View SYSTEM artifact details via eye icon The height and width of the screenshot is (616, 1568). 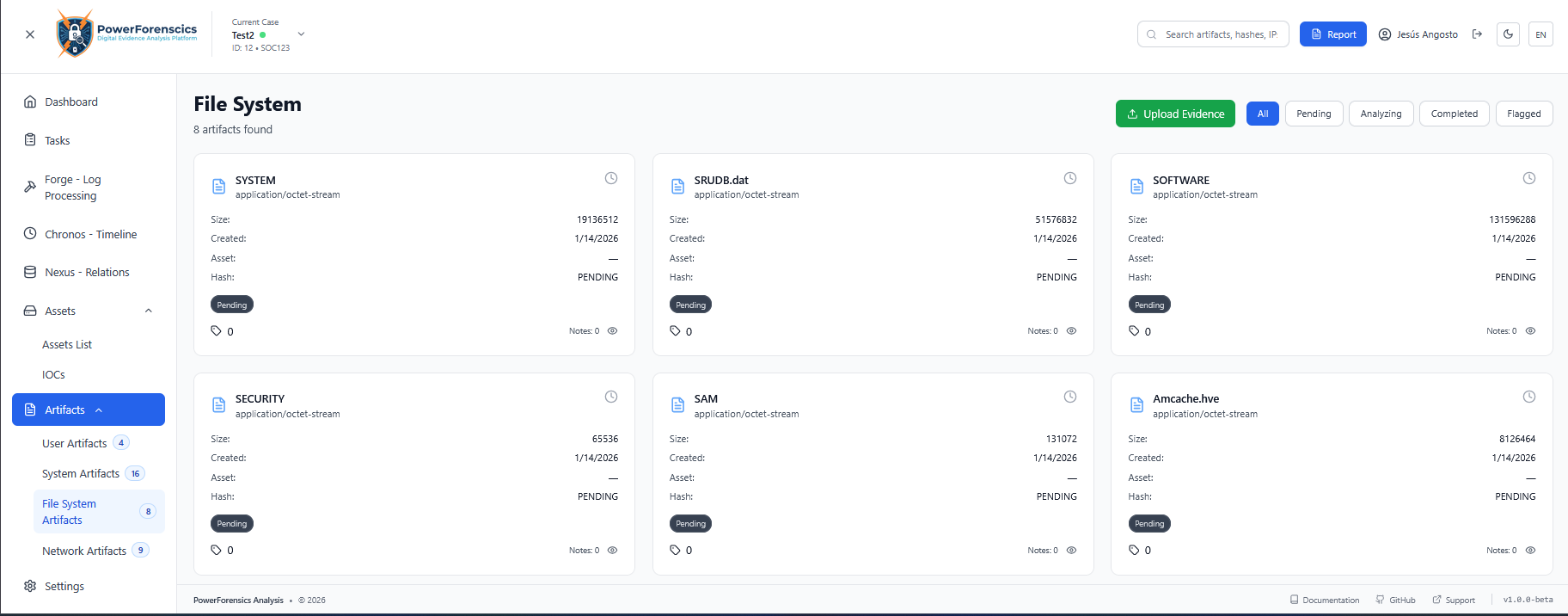point(613,331)
